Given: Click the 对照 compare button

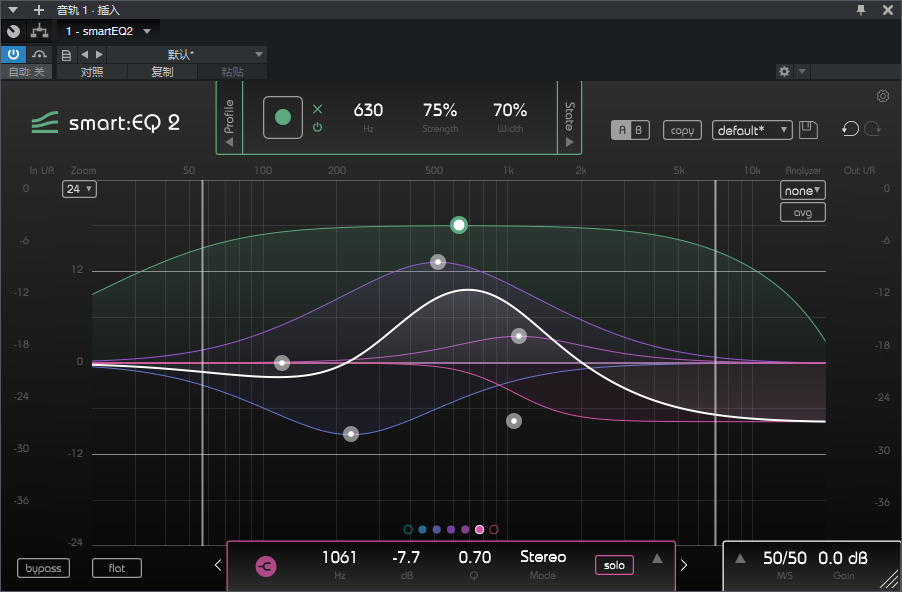Looking at the screenshot, I should coord(92,72).
